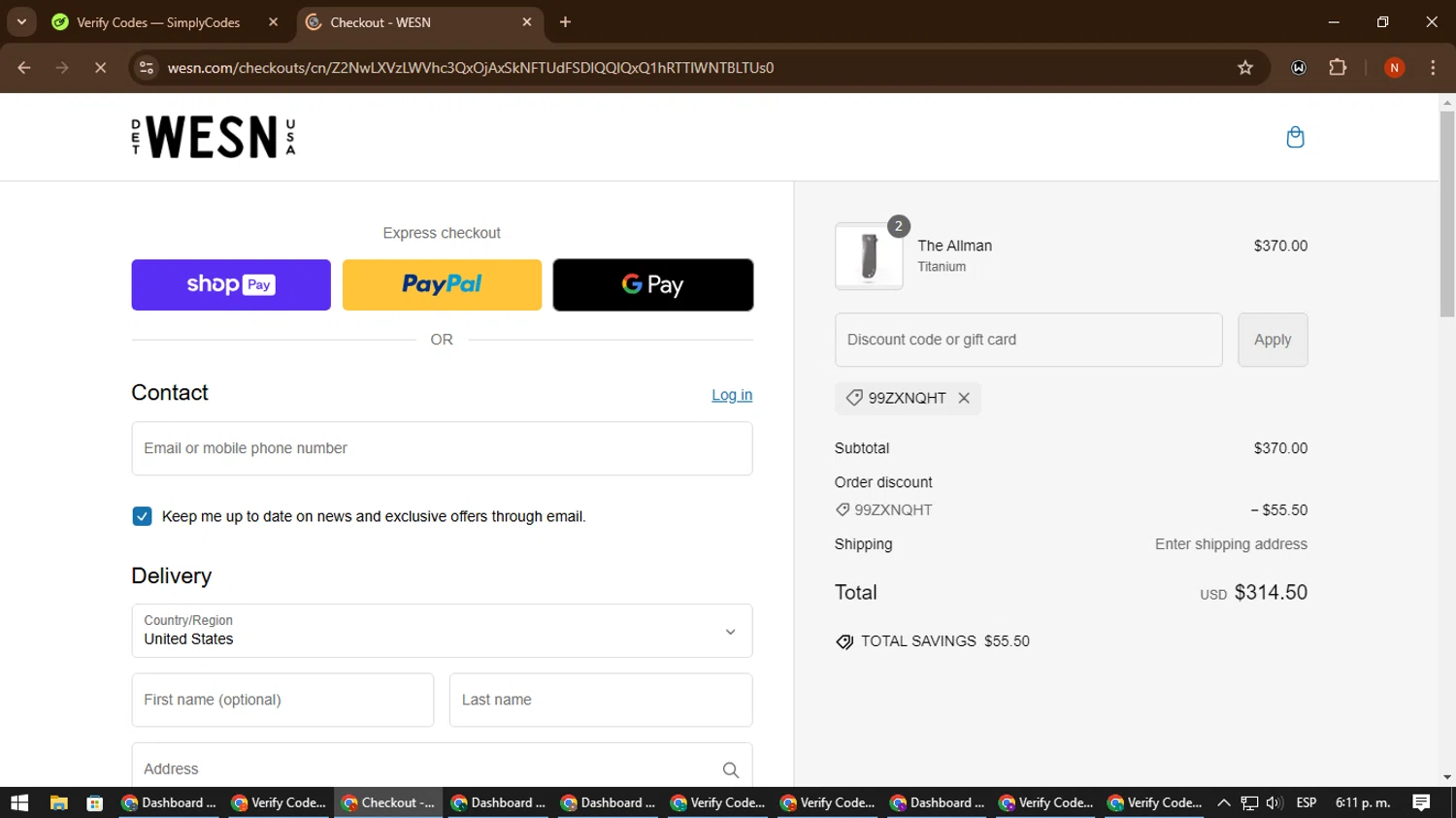Open the tab search dropdown arrow
This screenshot has width=1456, height=818.
(x=21, y=21)
